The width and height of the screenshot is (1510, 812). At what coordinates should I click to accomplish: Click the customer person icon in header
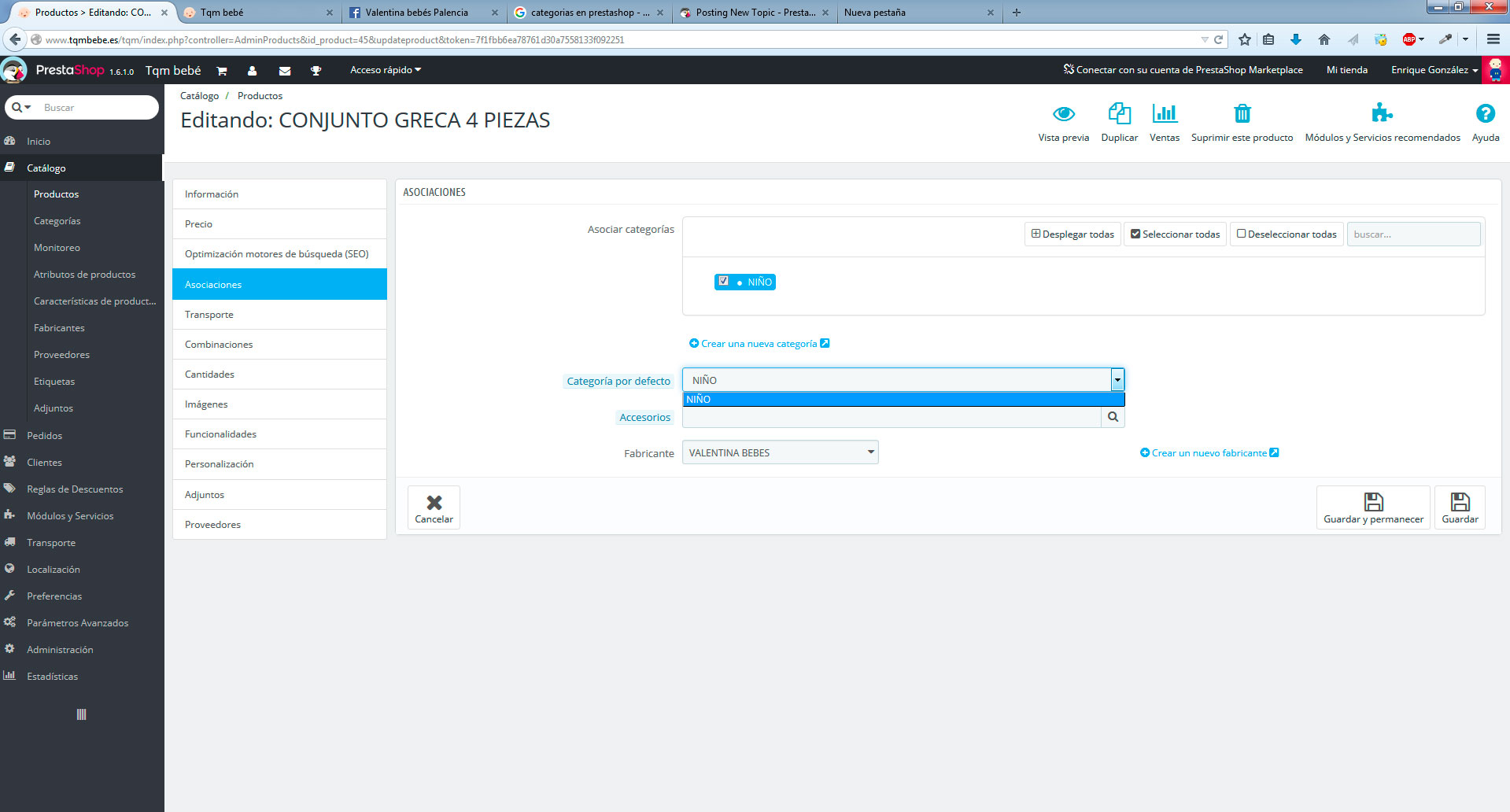tap(252, 71)
